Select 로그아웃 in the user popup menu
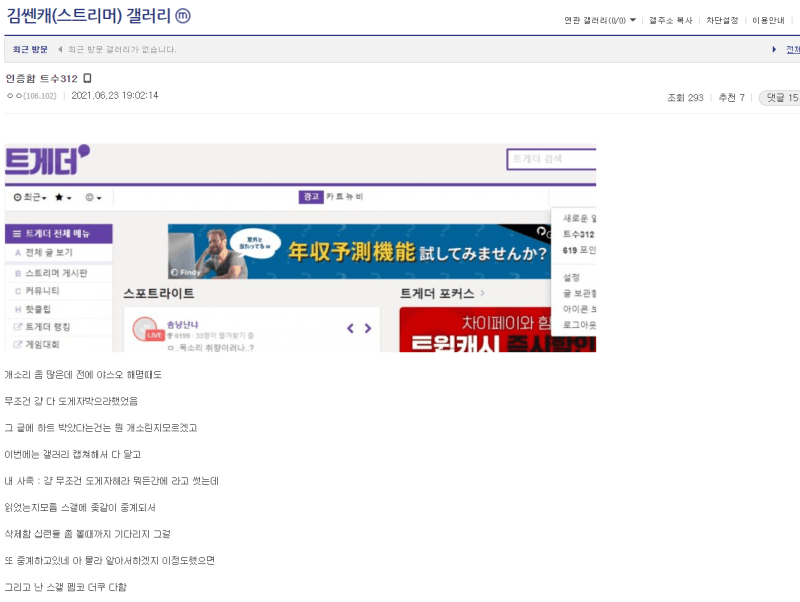This screenshot has height=602, width=800. click(579, 325)
